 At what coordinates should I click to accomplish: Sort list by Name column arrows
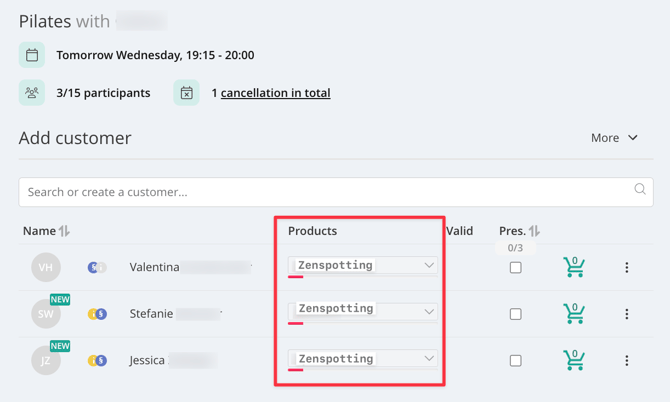[65, 231]
